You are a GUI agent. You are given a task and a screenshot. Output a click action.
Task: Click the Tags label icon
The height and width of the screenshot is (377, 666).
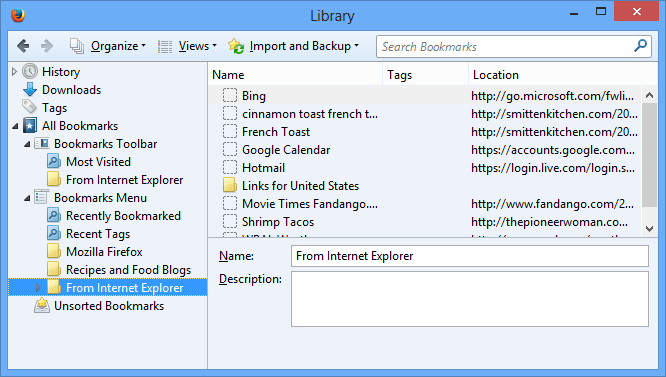(29, 107)
